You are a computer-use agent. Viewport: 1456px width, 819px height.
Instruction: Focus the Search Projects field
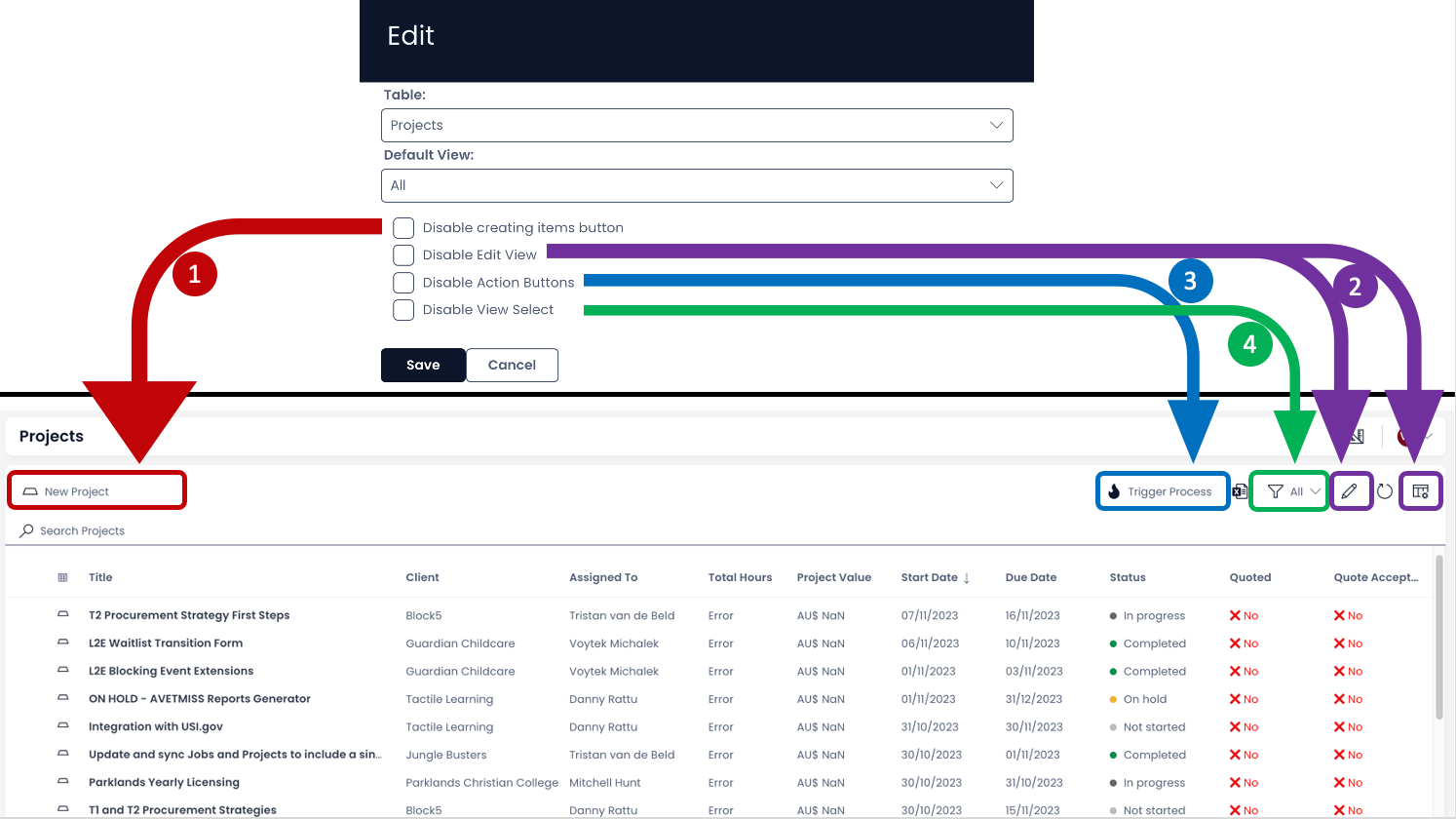click(x=83, y=530)
